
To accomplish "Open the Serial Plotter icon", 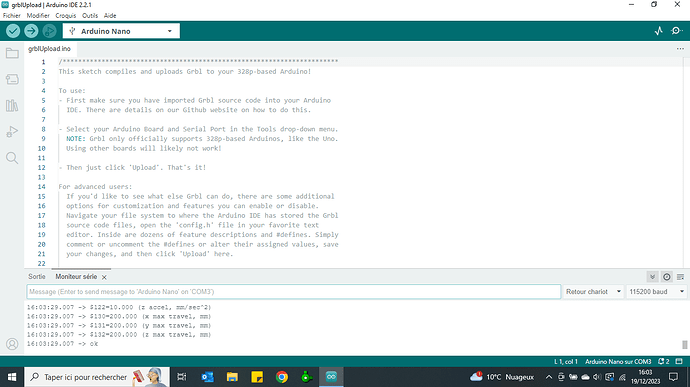I will click(x=658, y=31).
